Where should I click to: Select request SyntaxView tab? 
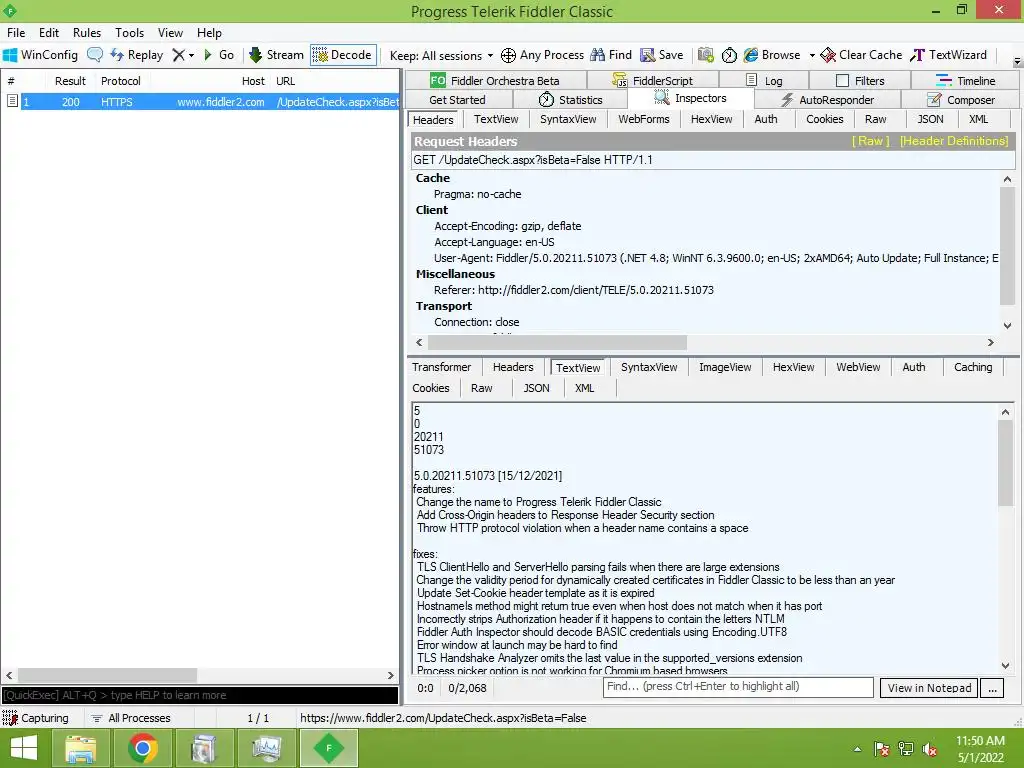pyautogui.click(x=568, y=119)
